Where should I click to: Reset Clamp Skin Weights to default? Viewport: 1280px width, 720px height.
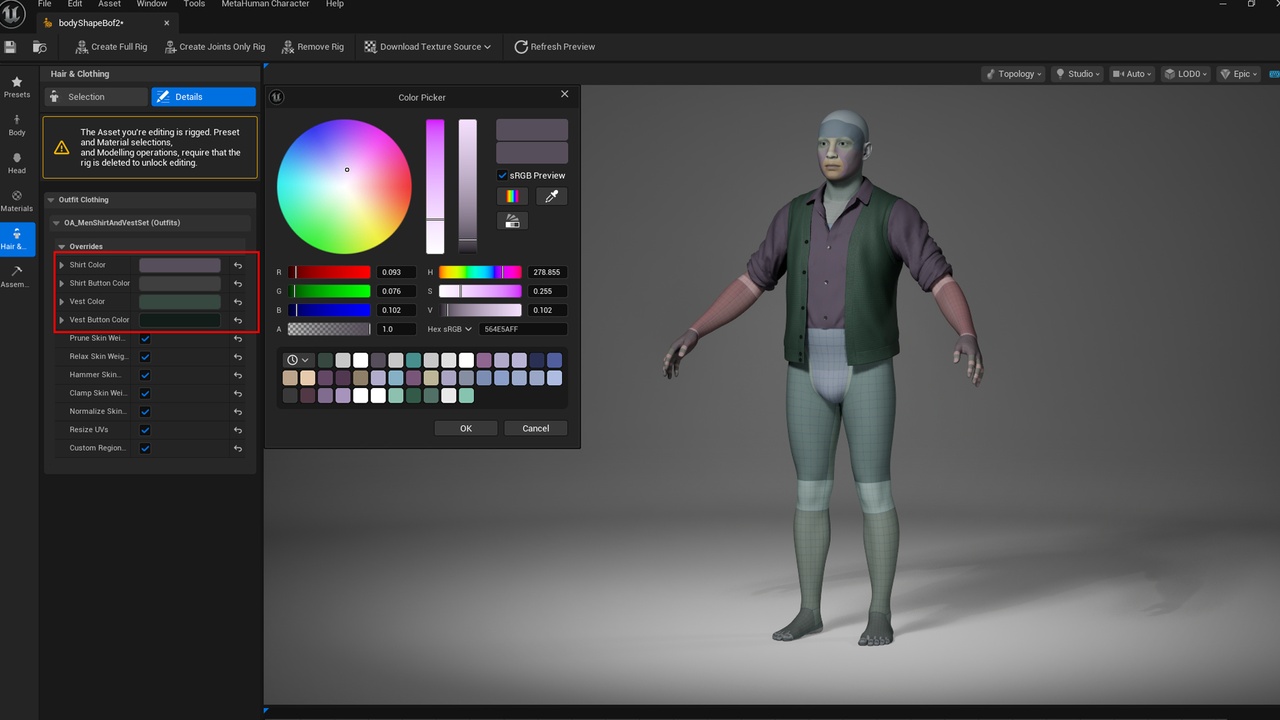(238, 393)
